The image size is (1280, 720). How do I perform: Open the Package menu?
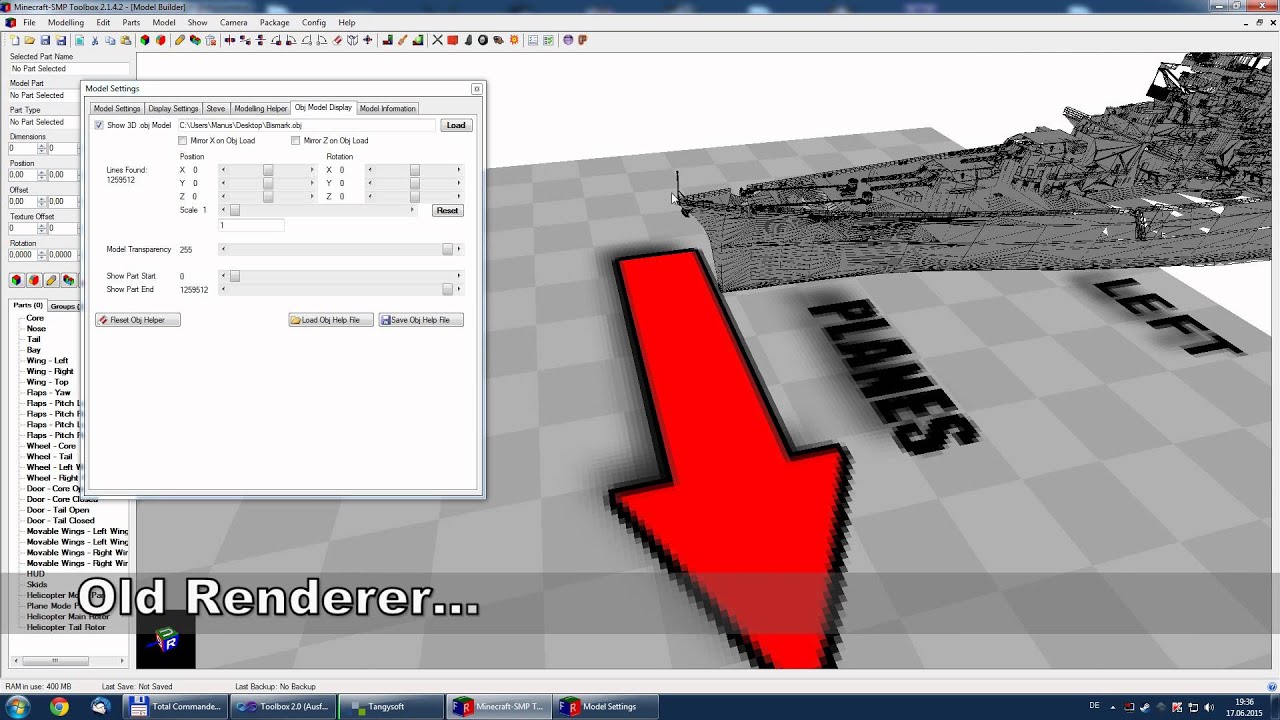tap(274, 22)
